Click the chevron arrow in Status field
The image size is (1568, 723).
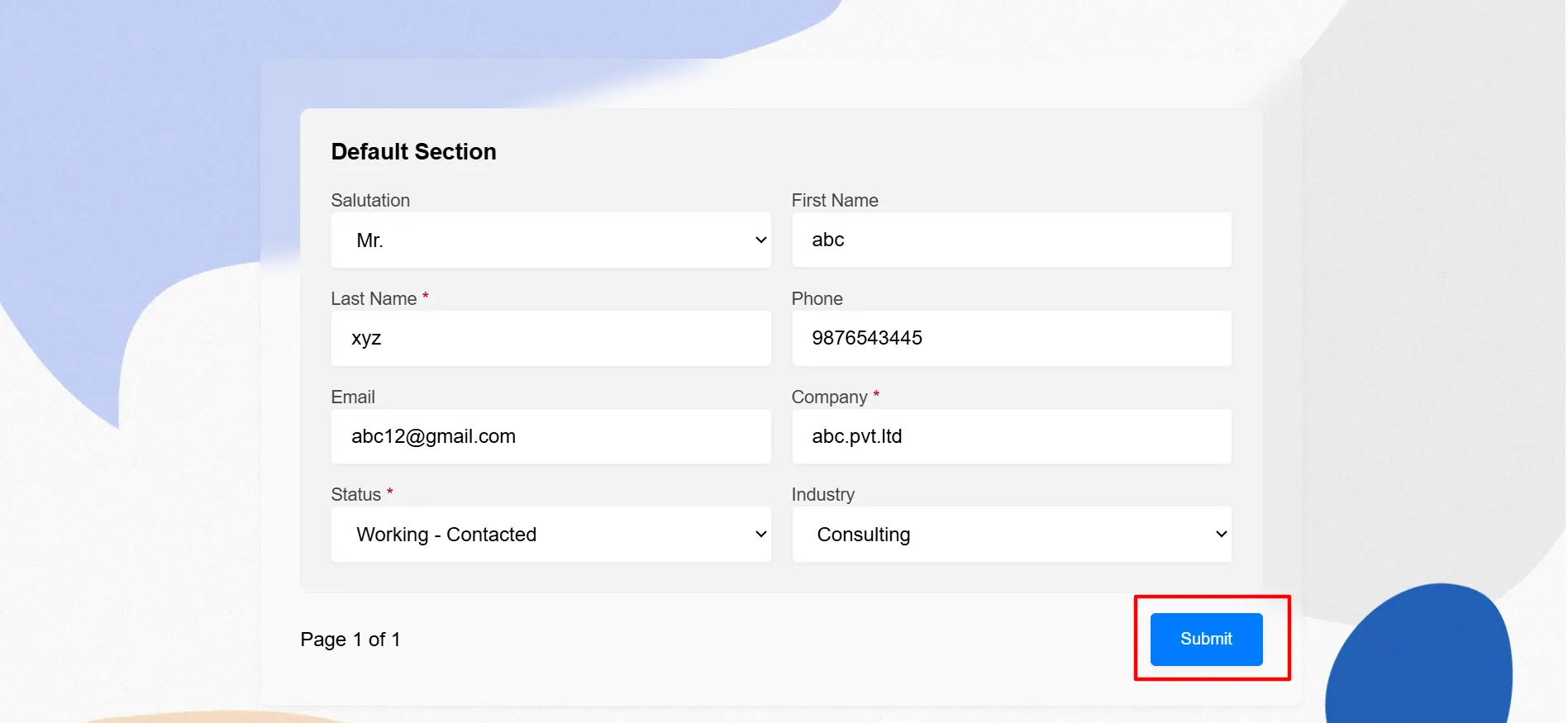[761, 535]
